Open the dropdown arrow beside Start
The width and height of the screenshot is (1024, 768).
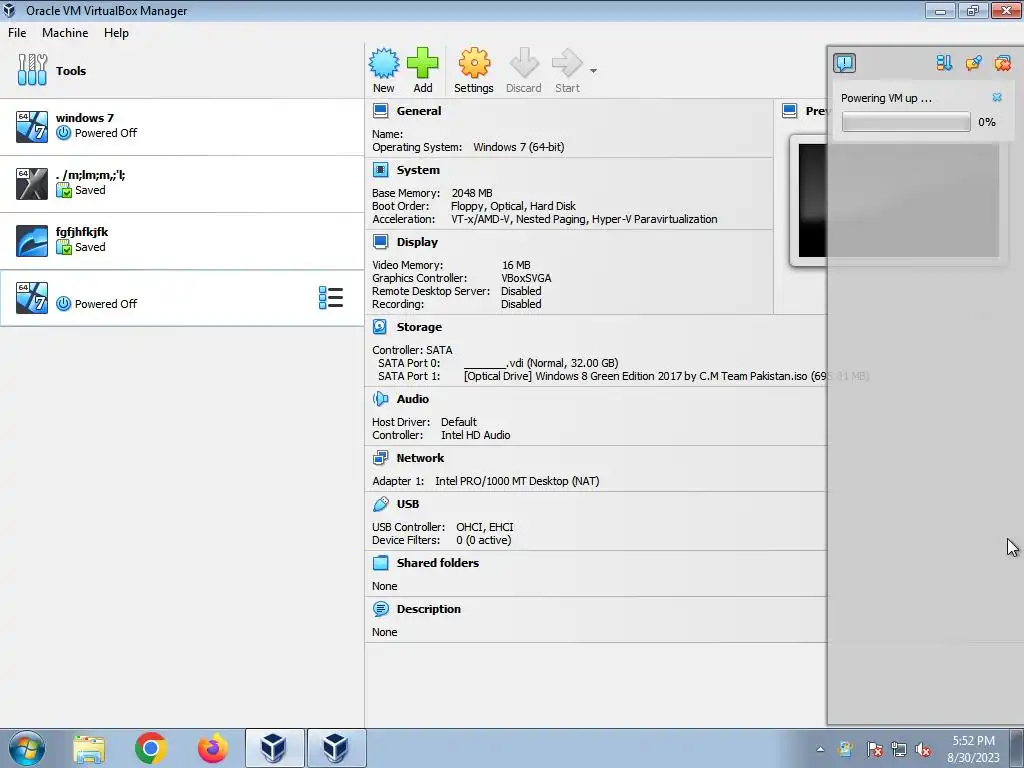[593, 71]
